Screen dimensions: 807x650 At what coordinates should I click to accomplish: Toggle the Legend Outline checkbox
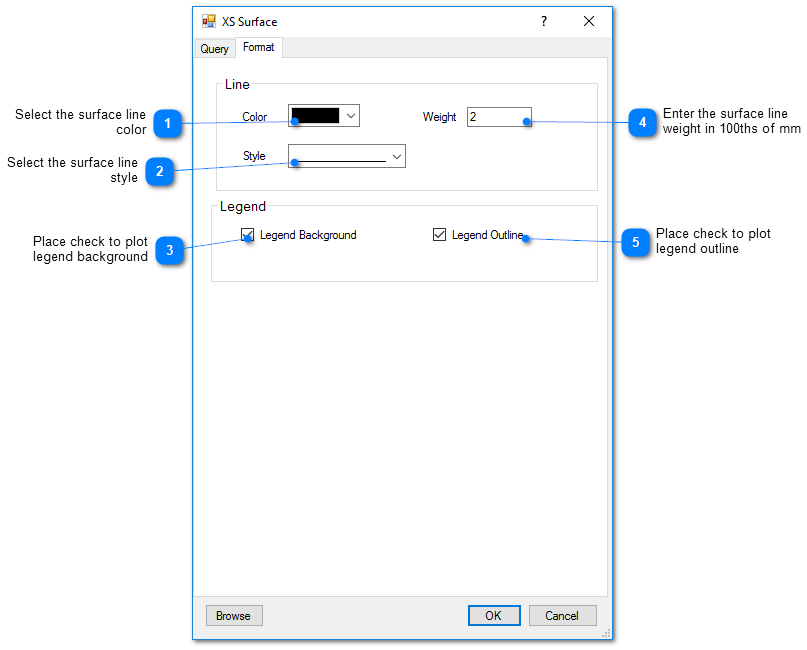click(x=439, y=235)
